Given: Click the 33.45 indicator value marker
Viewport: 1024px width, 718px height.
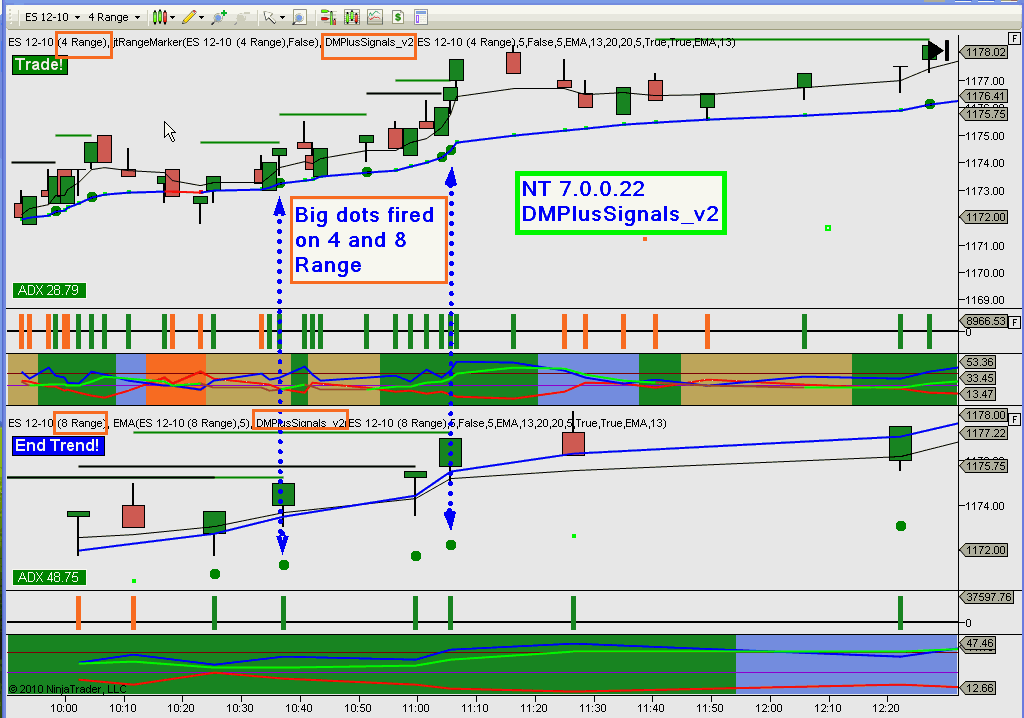Looking at the screenshot, I should click(977, 378).
